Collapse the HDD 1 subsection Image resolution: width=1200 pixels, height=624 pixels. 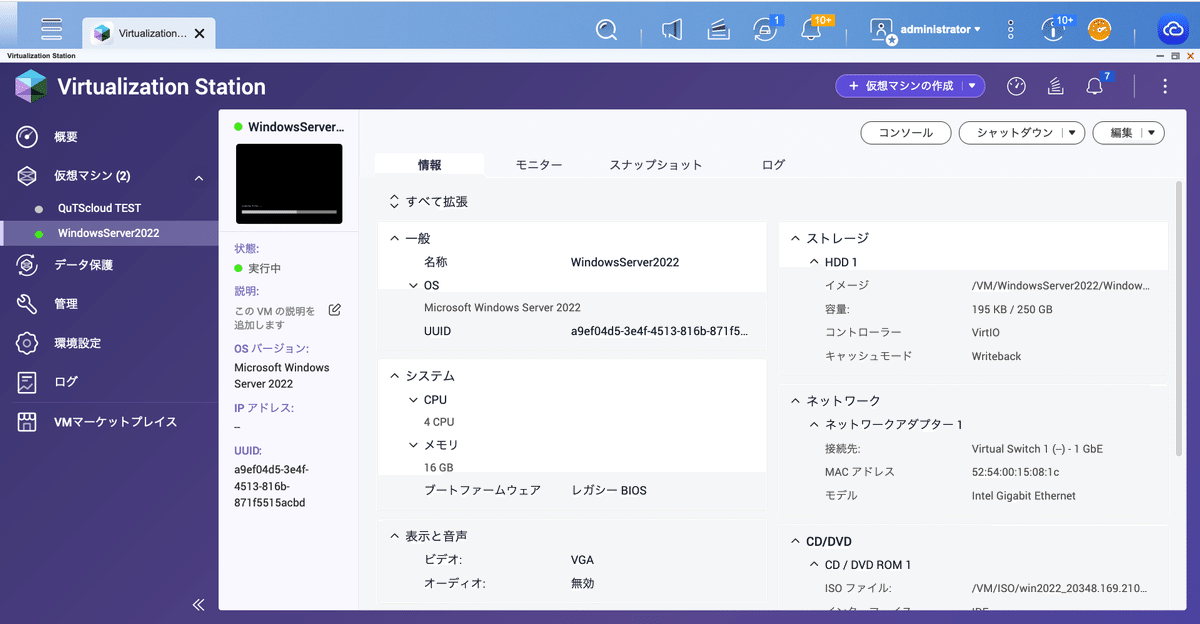[814, 262]
